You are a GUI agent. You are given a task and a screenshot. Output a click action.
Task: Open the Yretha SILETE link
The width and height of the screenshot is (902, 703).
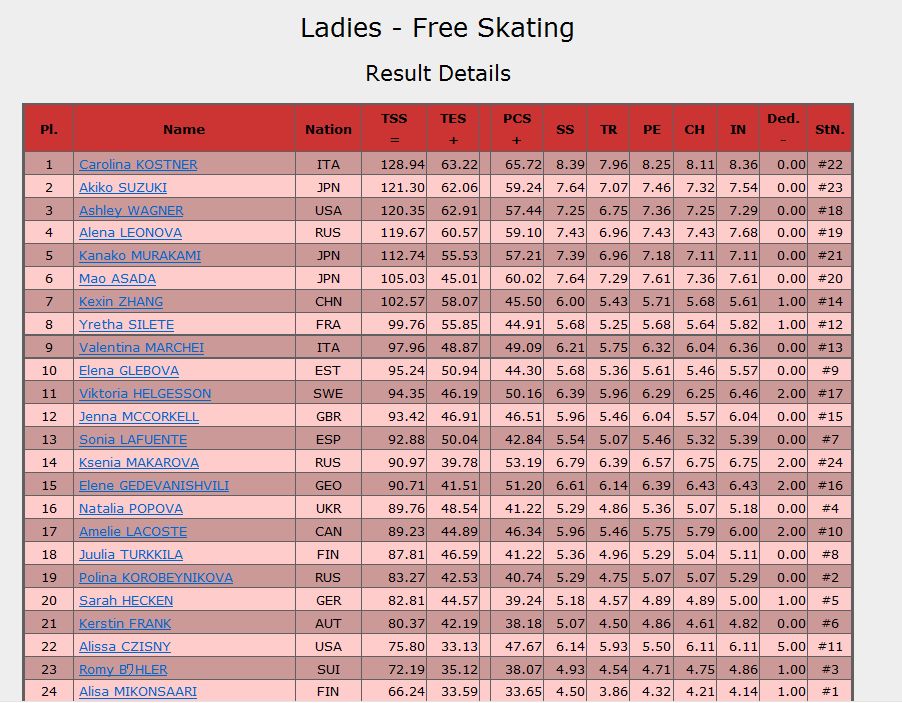tap(127, 325)
